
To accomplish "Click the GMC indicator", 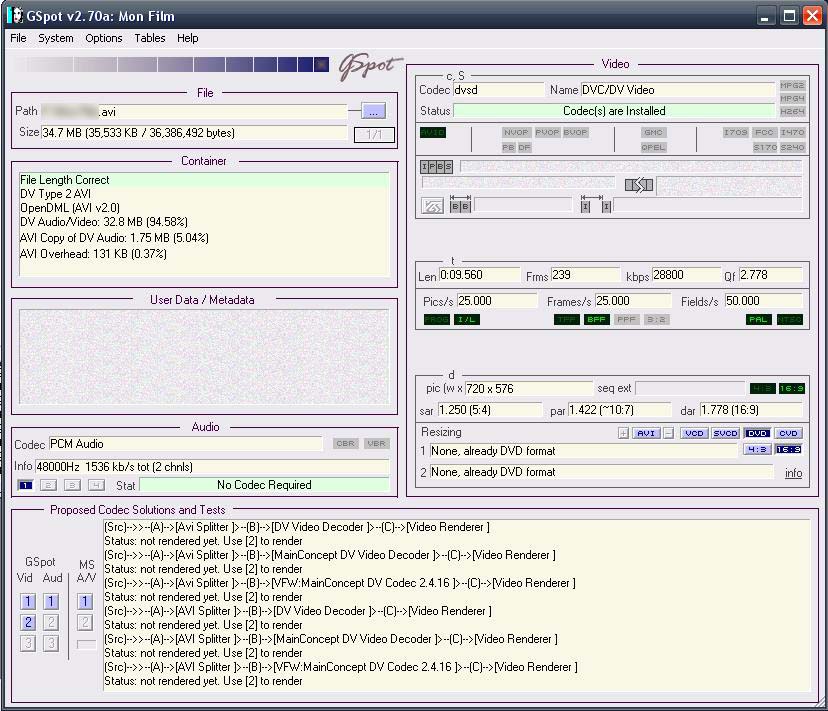I will click(x=653, y=133).
